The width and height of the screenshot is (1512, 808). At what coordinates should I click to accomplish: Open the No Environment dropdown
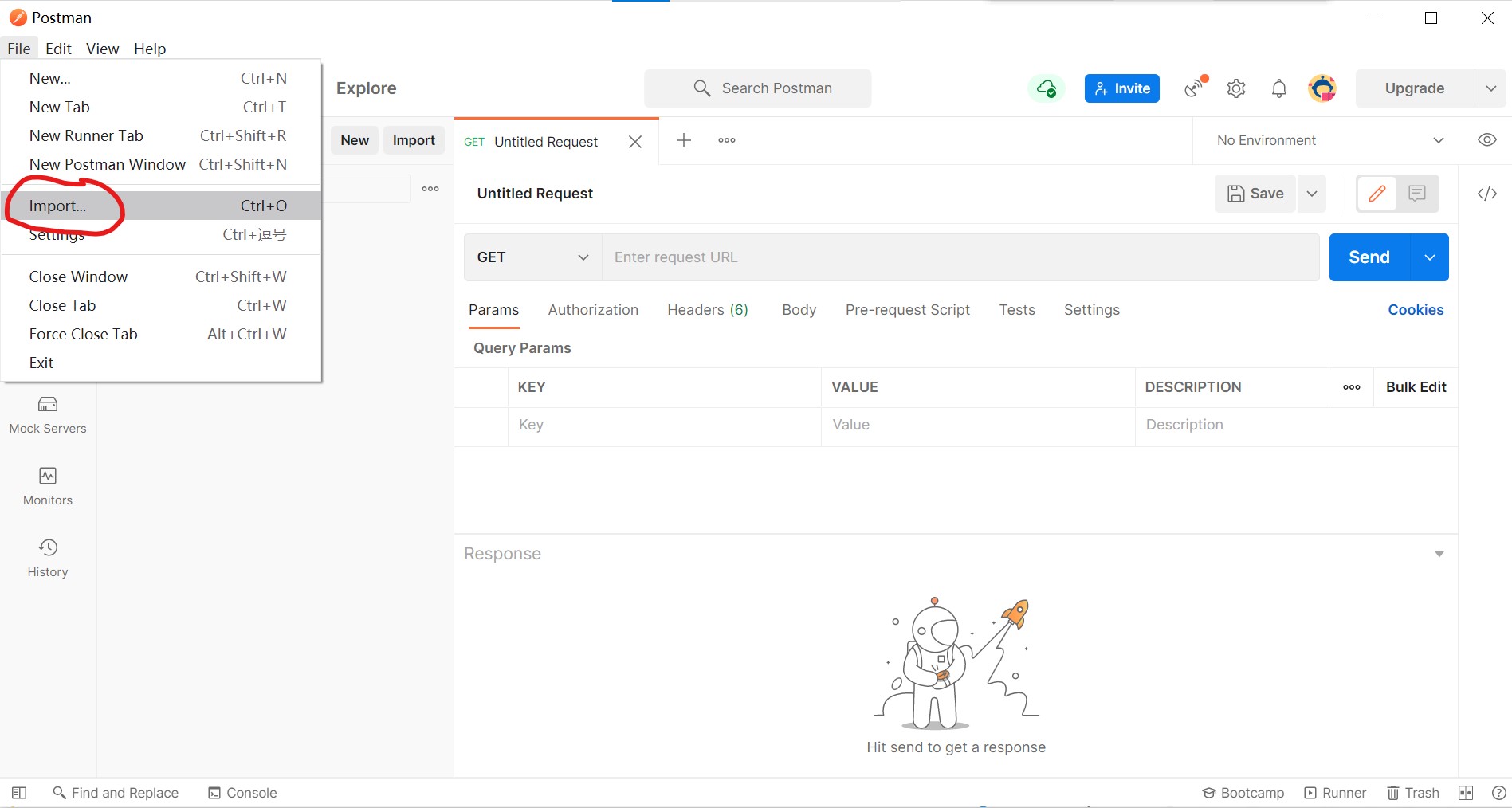1330,140
